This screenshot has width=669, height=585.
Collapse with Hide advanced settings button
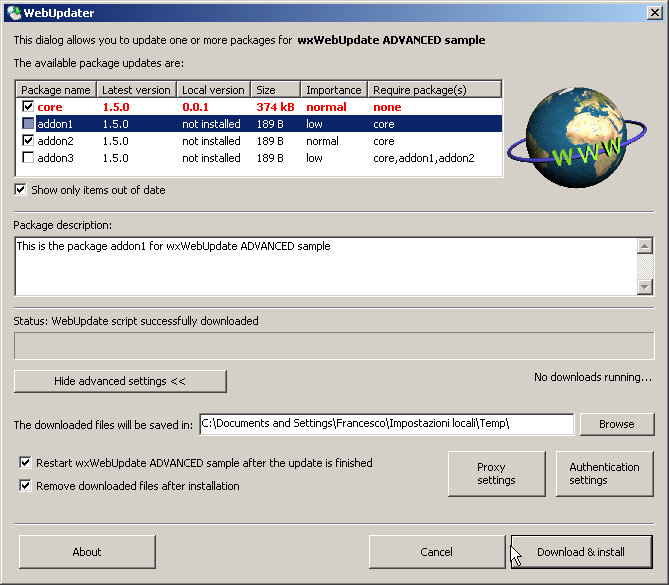[x=120, y=381]
